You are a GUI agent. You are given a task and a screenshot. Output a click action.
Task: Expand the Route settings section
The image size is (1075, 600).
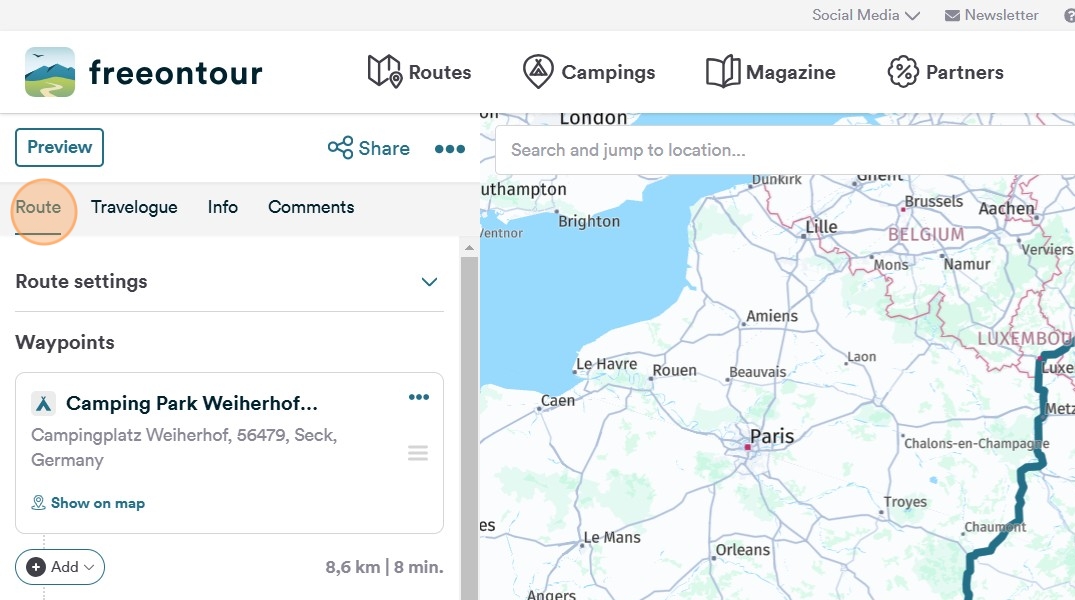(x=430, y=282)
